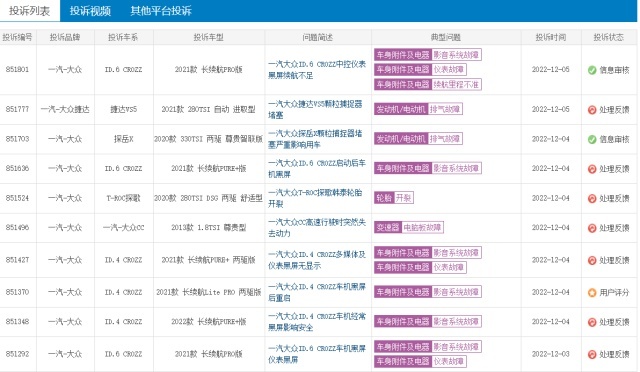Click series cell T-ROC探歌
Screen dimensions: 640x372
point(123,198)
